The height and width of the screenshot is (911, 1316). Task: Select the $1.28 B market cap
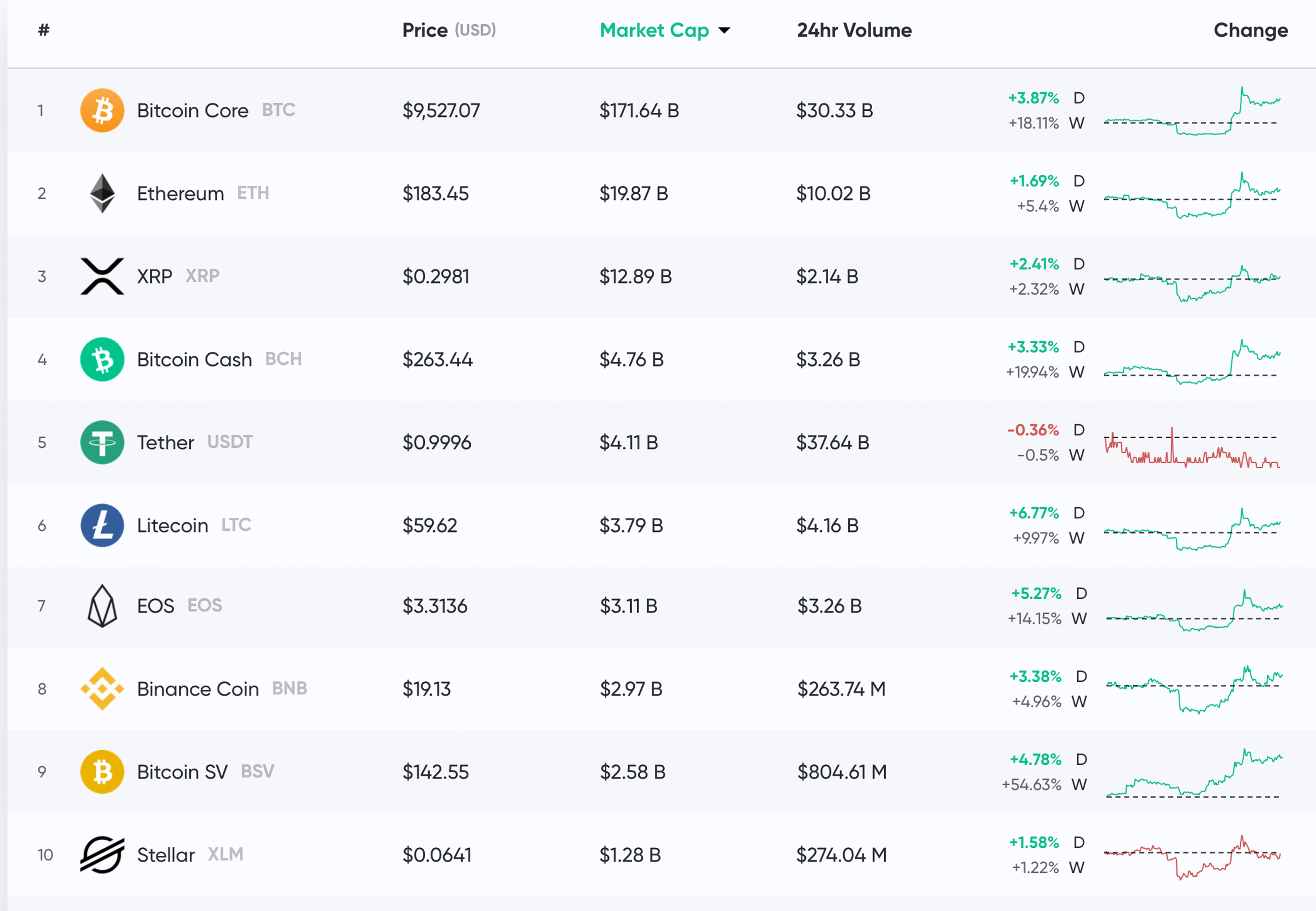(630, 854)
